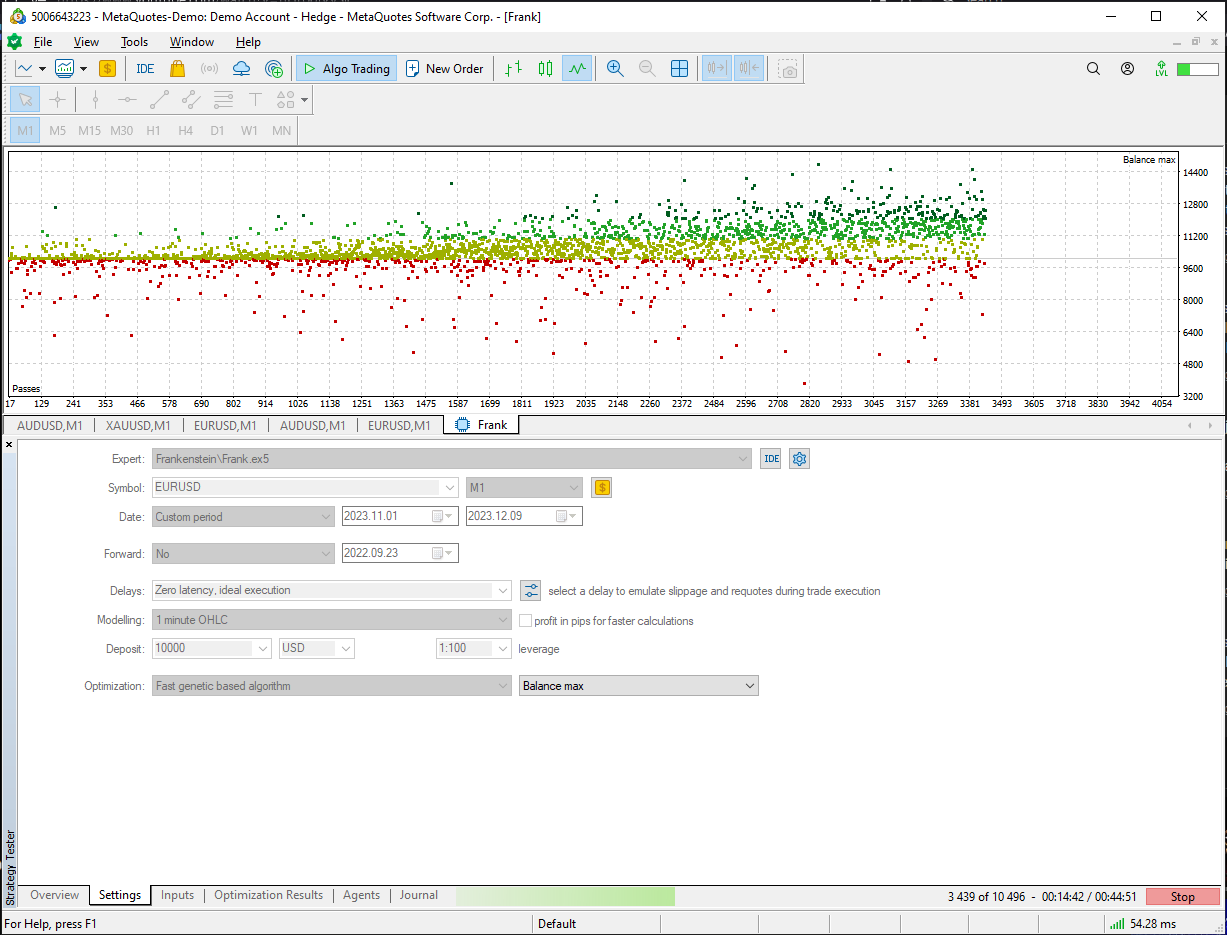Enable profit in pips checkbox
Viewport: 1227px width, 935px height.
(526, 621)
